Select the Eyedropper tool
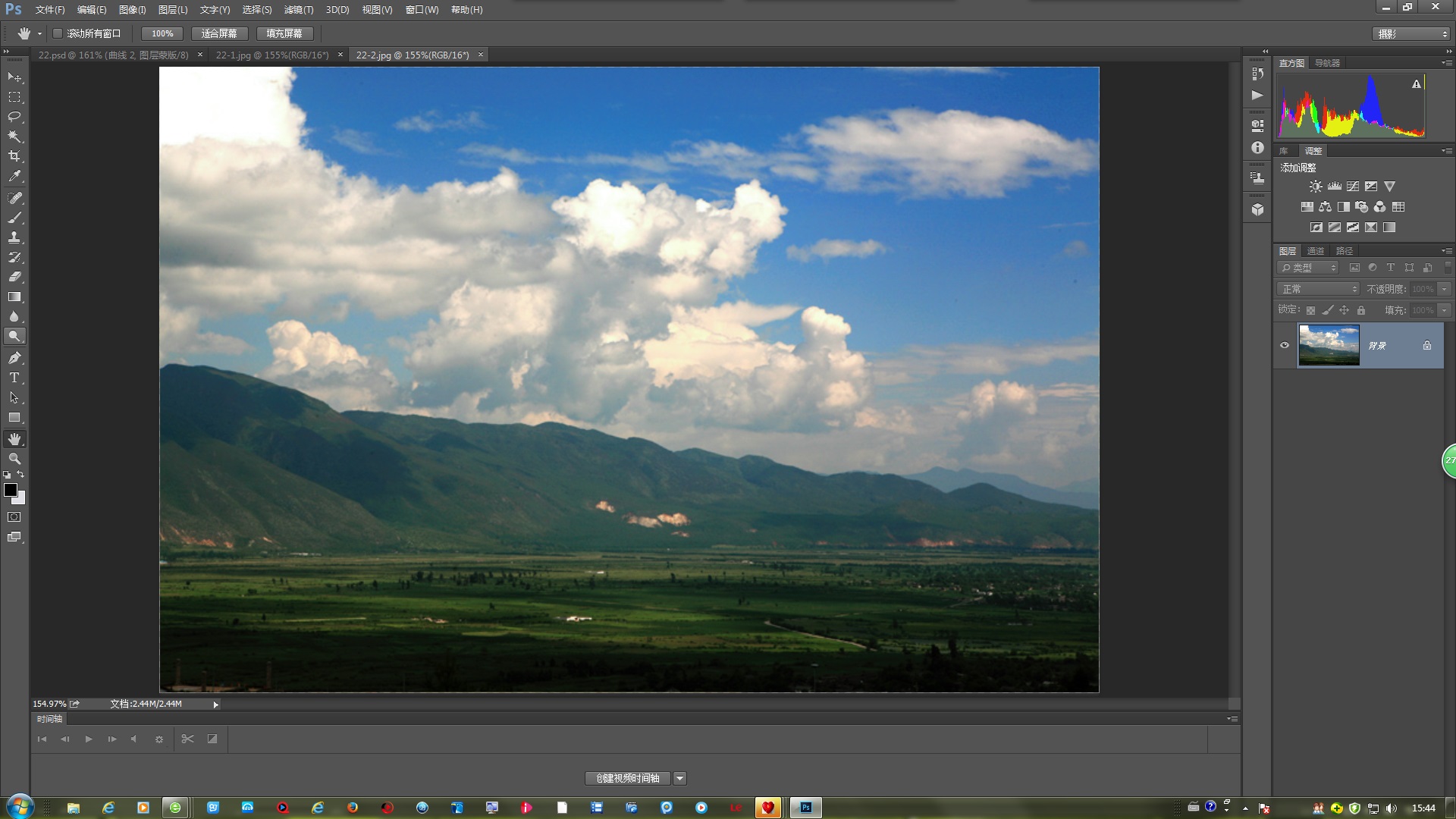 (14, 176)
